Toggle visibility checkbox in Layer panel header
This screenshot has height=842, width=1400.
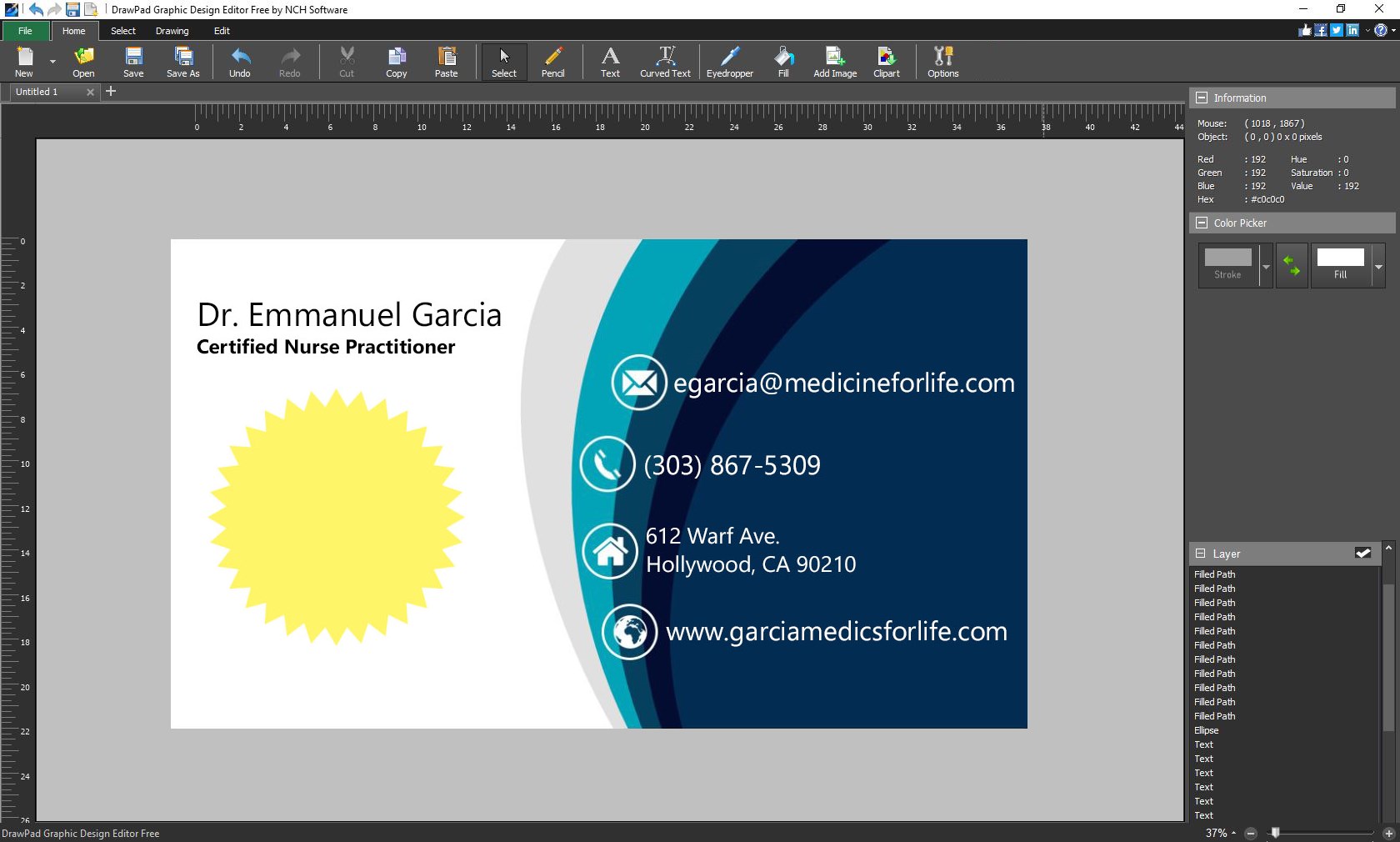coord(1362,553)
